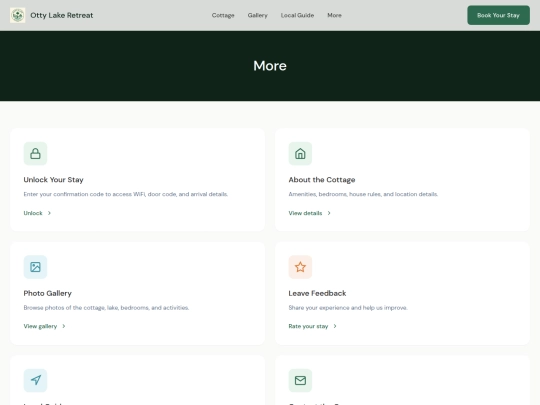Click the envelope mail icon card
Viewport: 540px width, 405px height.
300,380
